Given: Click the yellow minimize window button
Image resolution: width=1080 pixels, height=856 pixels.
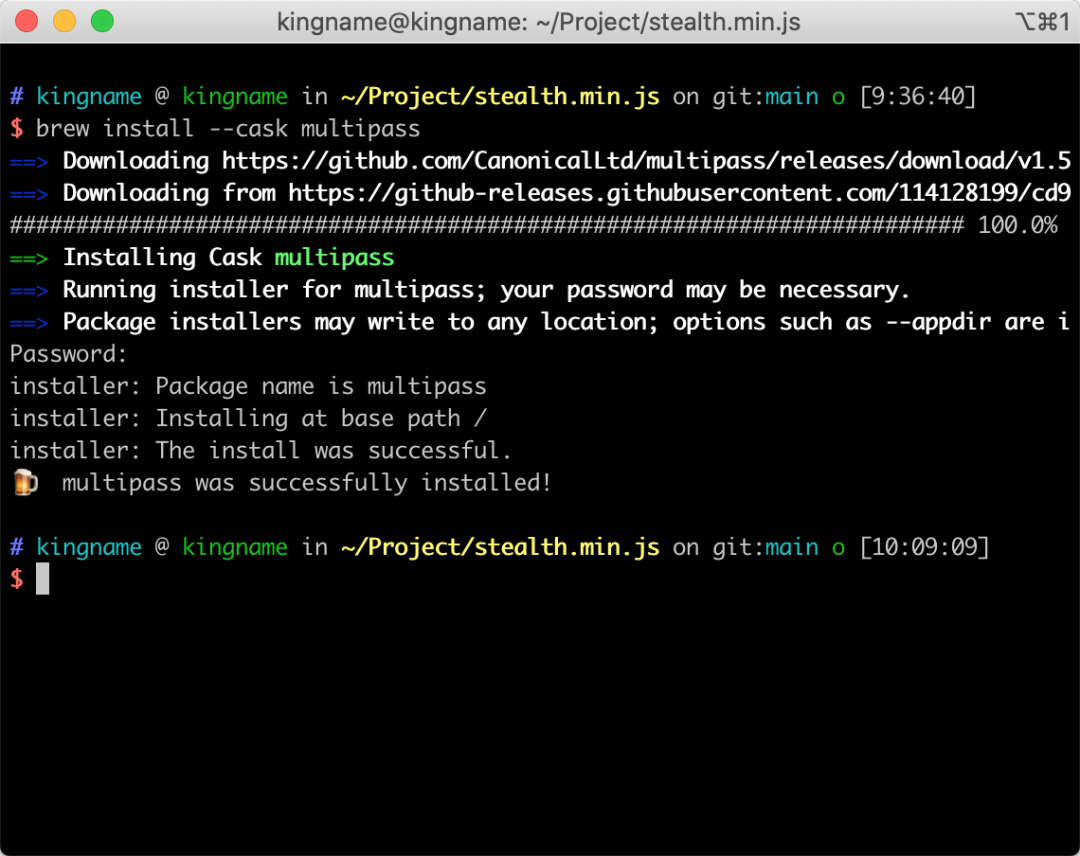Looking at the screenshot, I should tap(64, 21).
